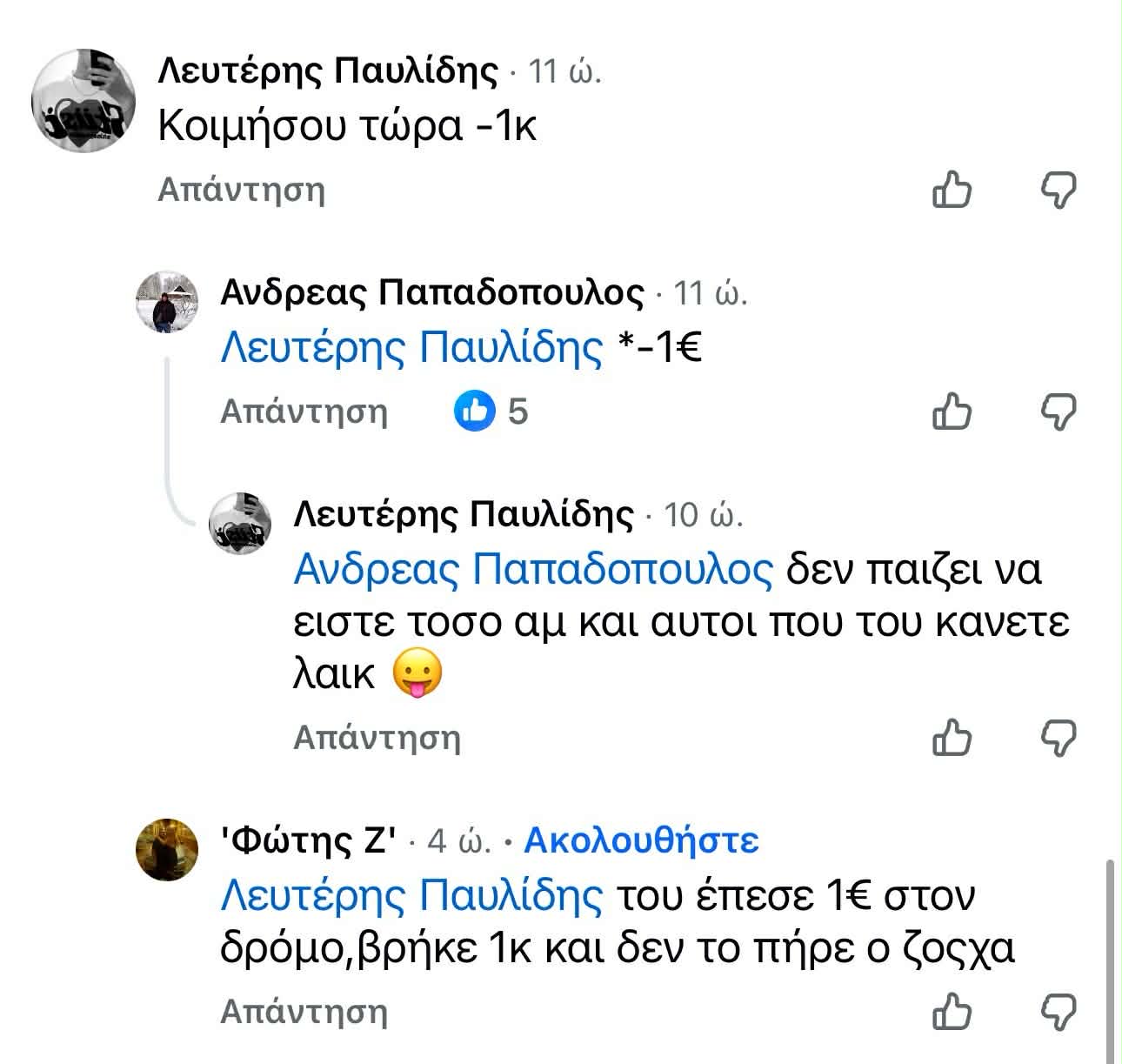Click Απάντηση under 'Κοιμήσου τώρα -1κ'
1122x1064 pixels.
click(241, 190)
